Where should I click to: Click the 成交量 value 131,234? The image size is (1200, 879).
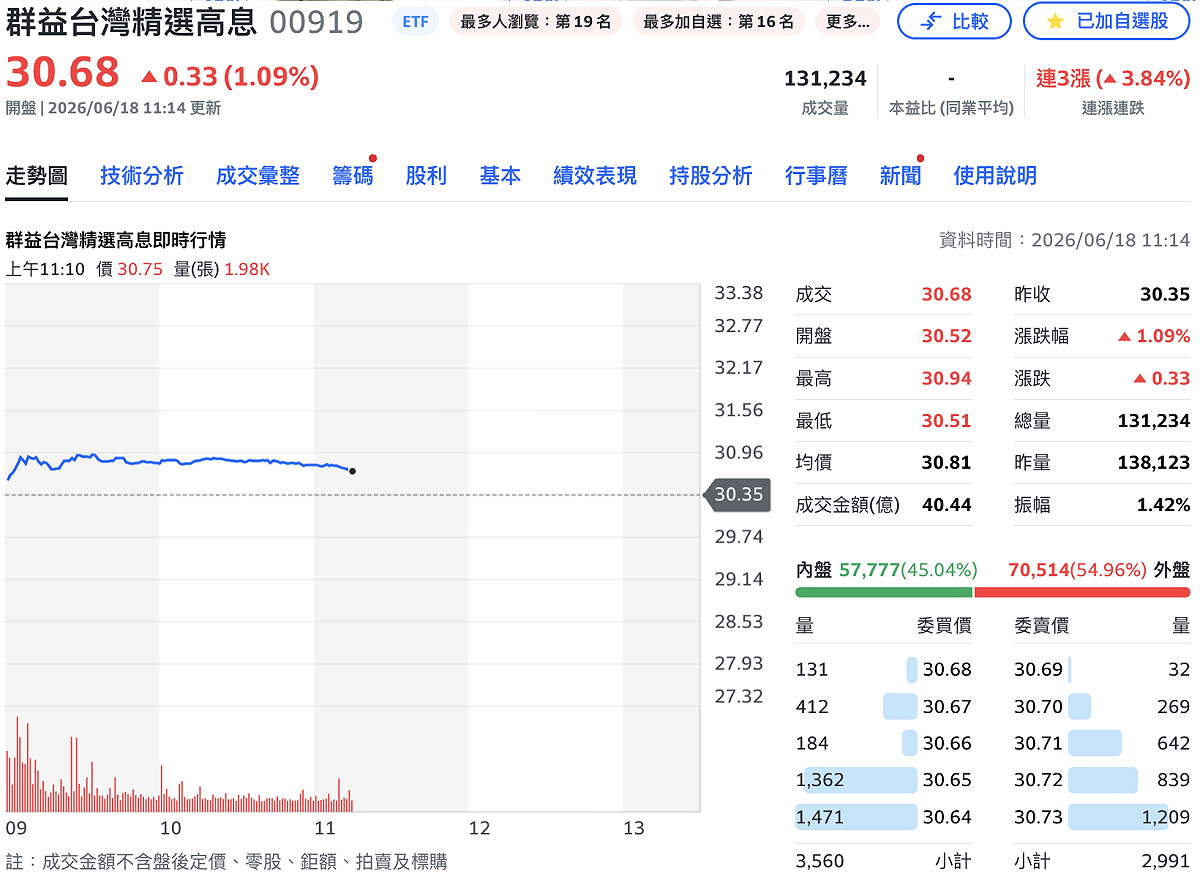click(x=825, y=79)
